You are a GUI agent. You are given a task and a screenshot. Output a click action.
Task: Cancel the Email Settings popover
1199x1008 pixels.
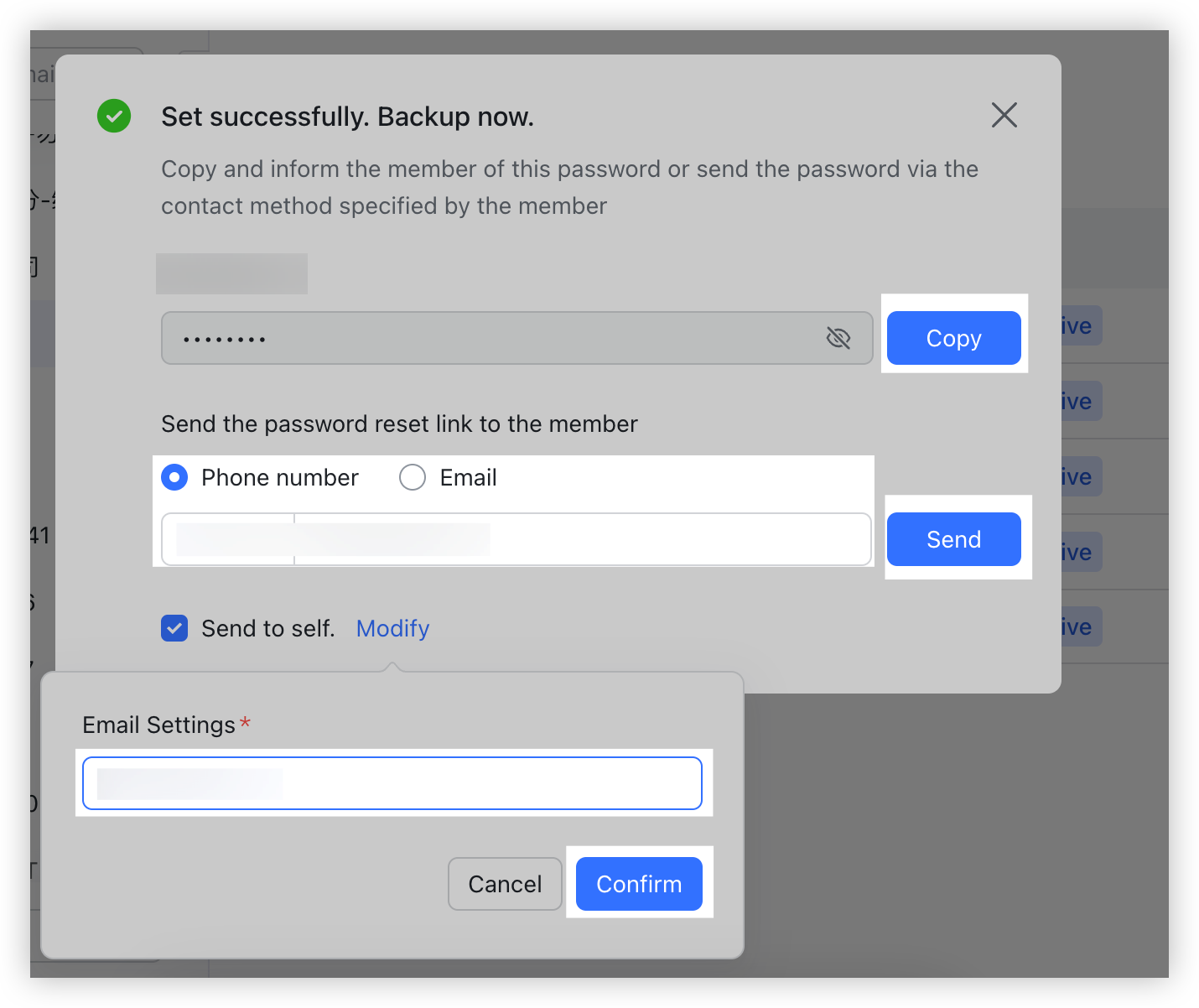point(505,884)
